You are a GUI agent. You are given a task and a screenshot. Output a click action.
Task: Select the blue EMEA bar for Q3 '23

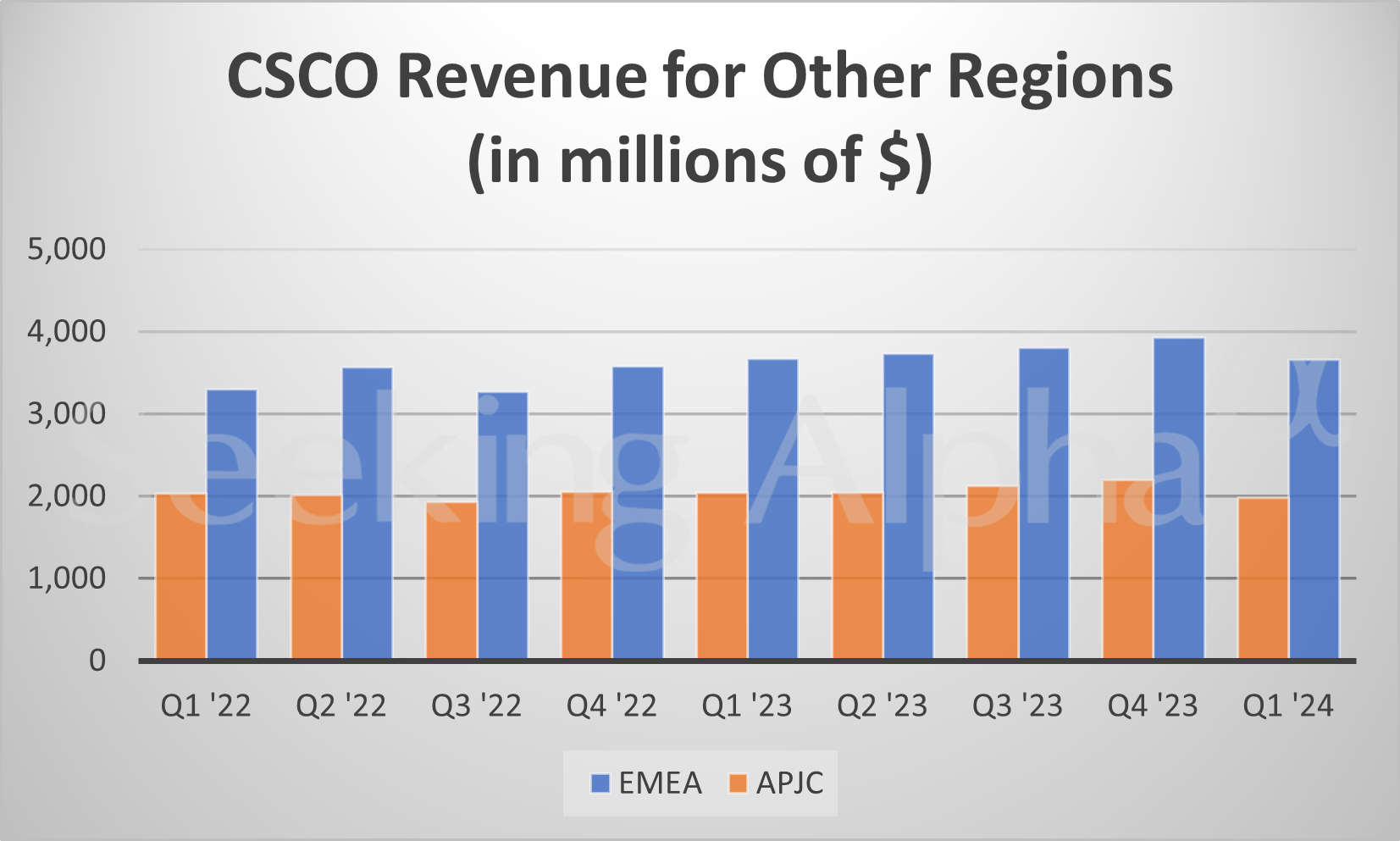[x=1043, y=503]
